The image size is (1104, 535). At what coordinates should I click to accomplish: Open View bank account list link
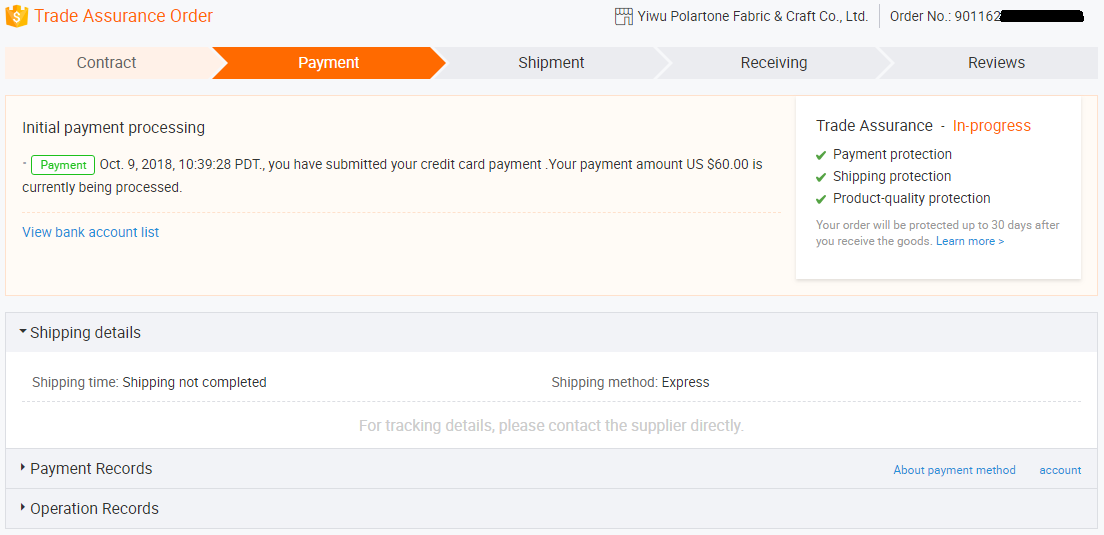90,232
